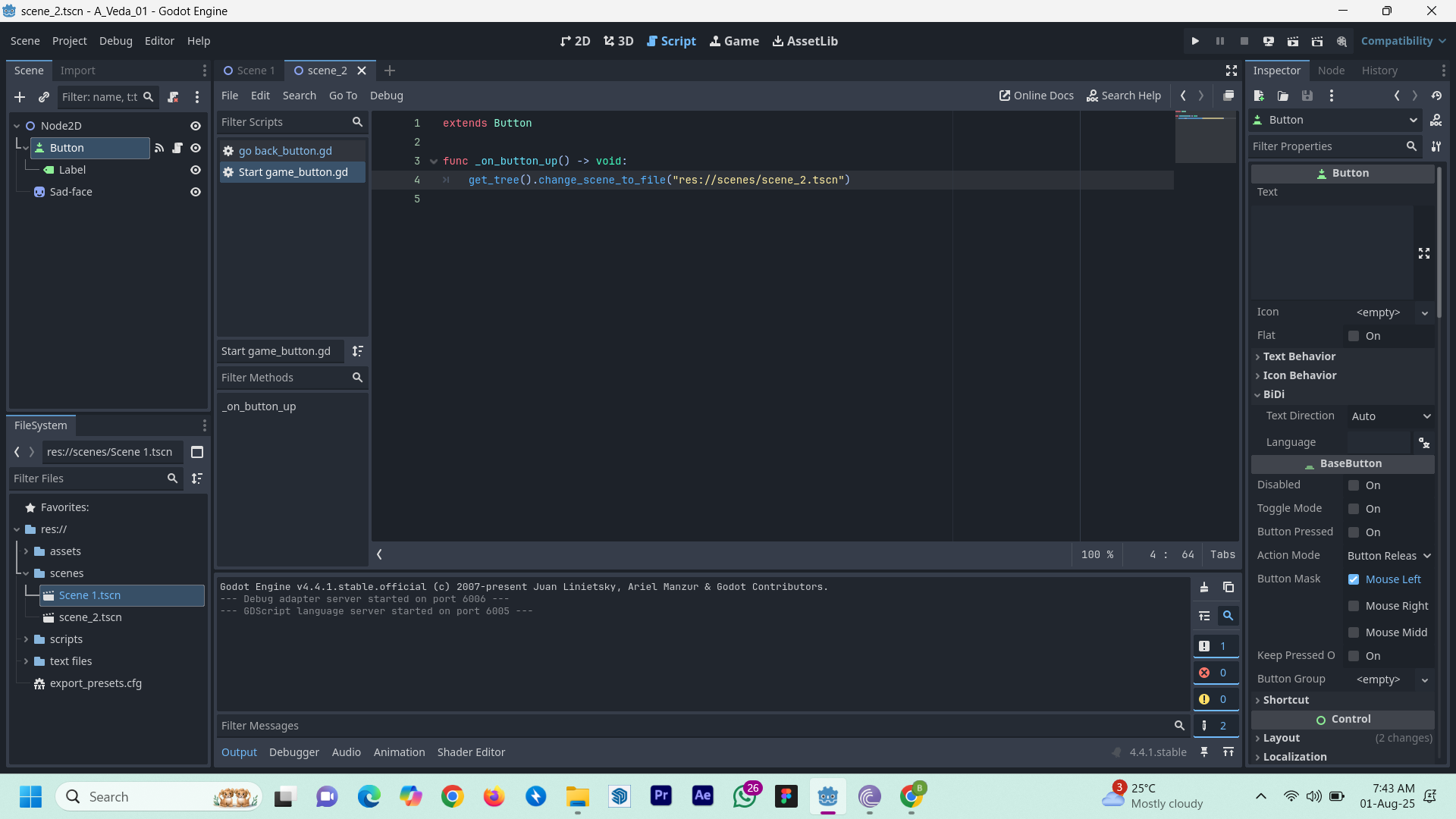This screenshot has height=819, width=1456.
Task: Open documentation for the Button node
Action: click(x=1436, y=120)
